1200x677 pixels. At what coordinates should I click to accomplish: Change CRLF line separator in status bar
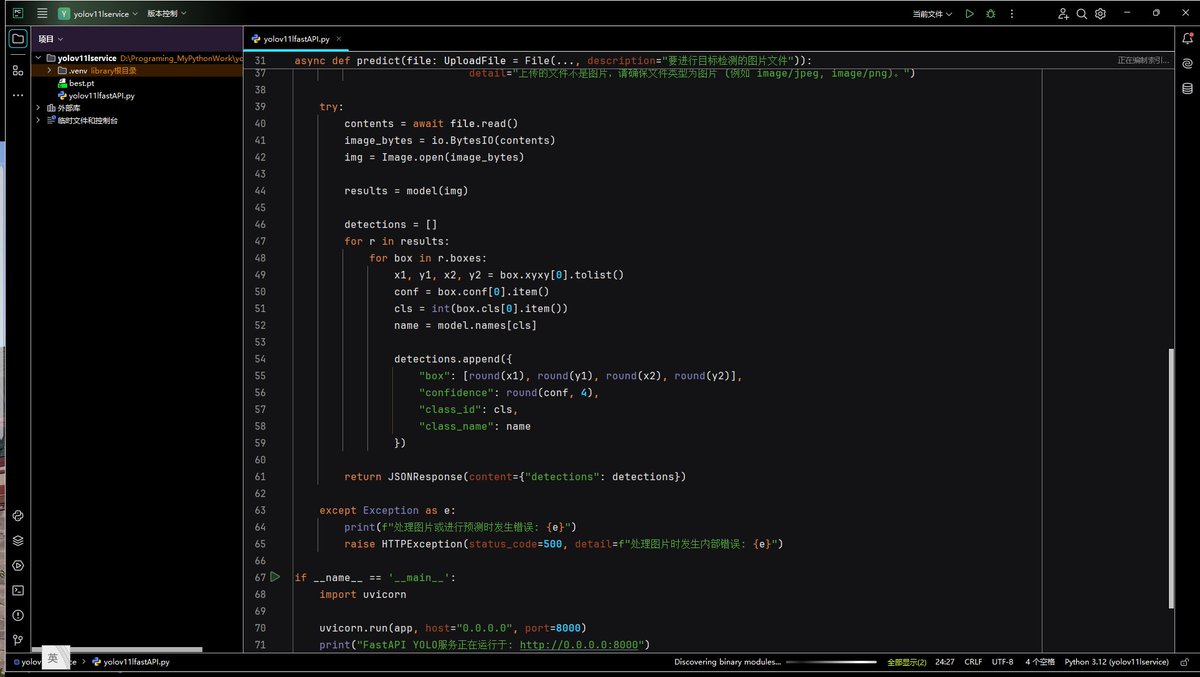click(973, 662)
